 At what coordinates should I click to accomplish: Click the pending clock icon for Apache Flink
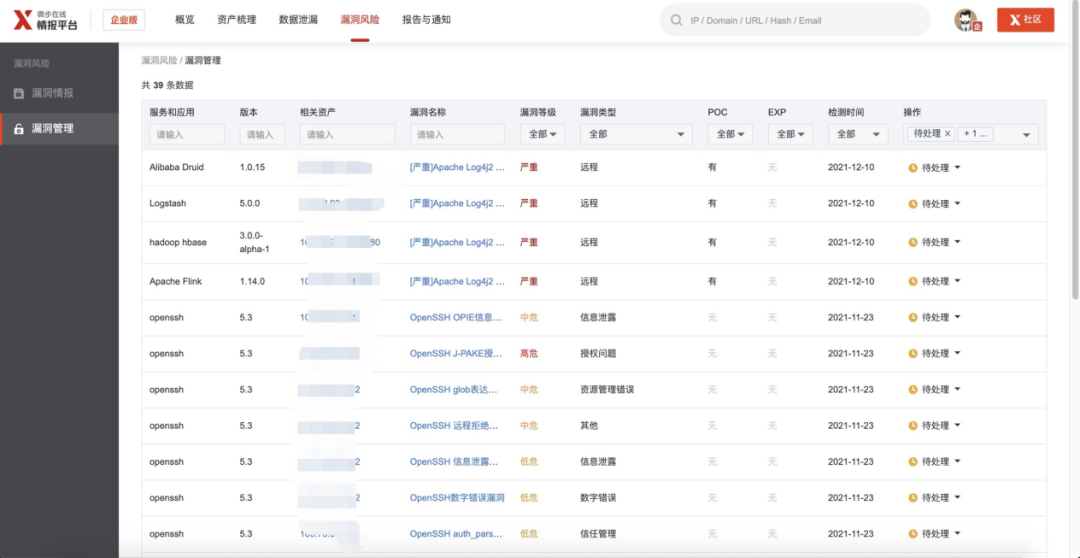[x=913, y=281]
